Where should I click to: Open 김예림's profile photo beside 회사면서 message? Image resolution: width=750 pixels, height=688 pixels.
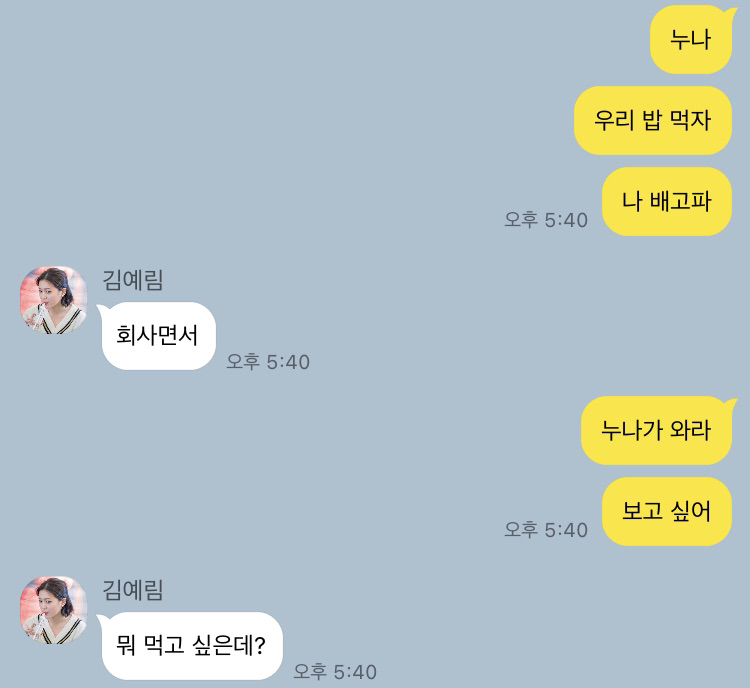pos(54,300)
